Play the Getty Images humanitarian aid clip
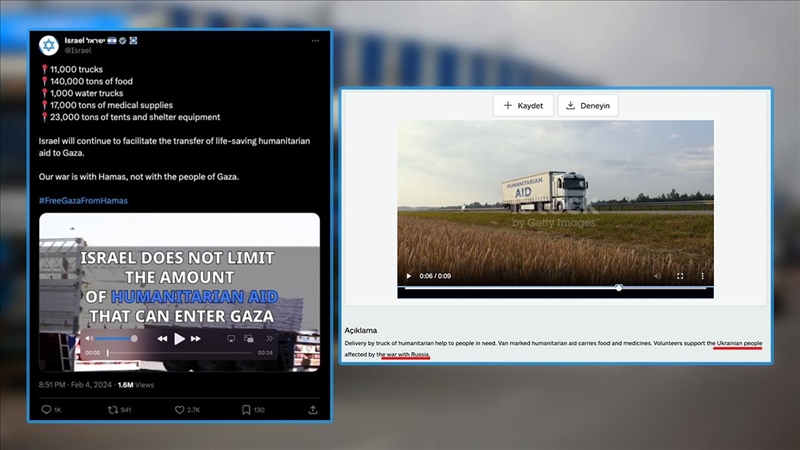Viewport: 800px width, 450px height. coord(408,276)
